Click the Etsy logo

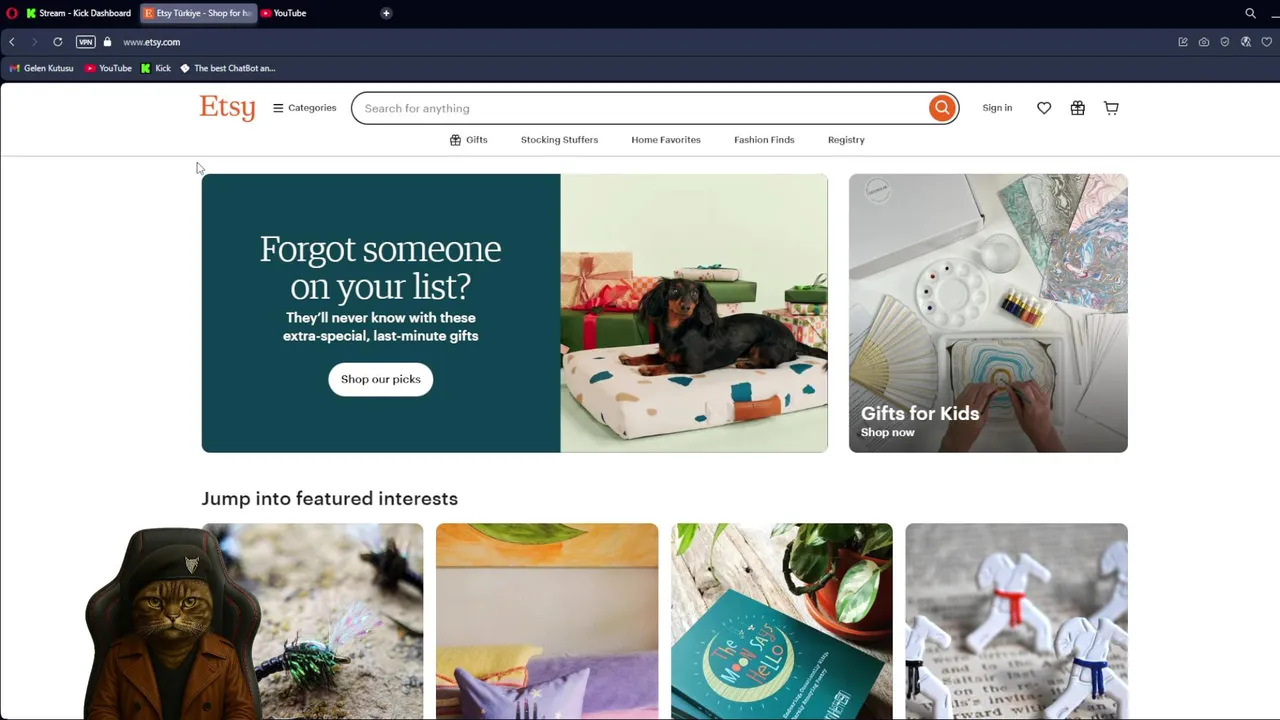pyautogui.click(x=227, y=107)
